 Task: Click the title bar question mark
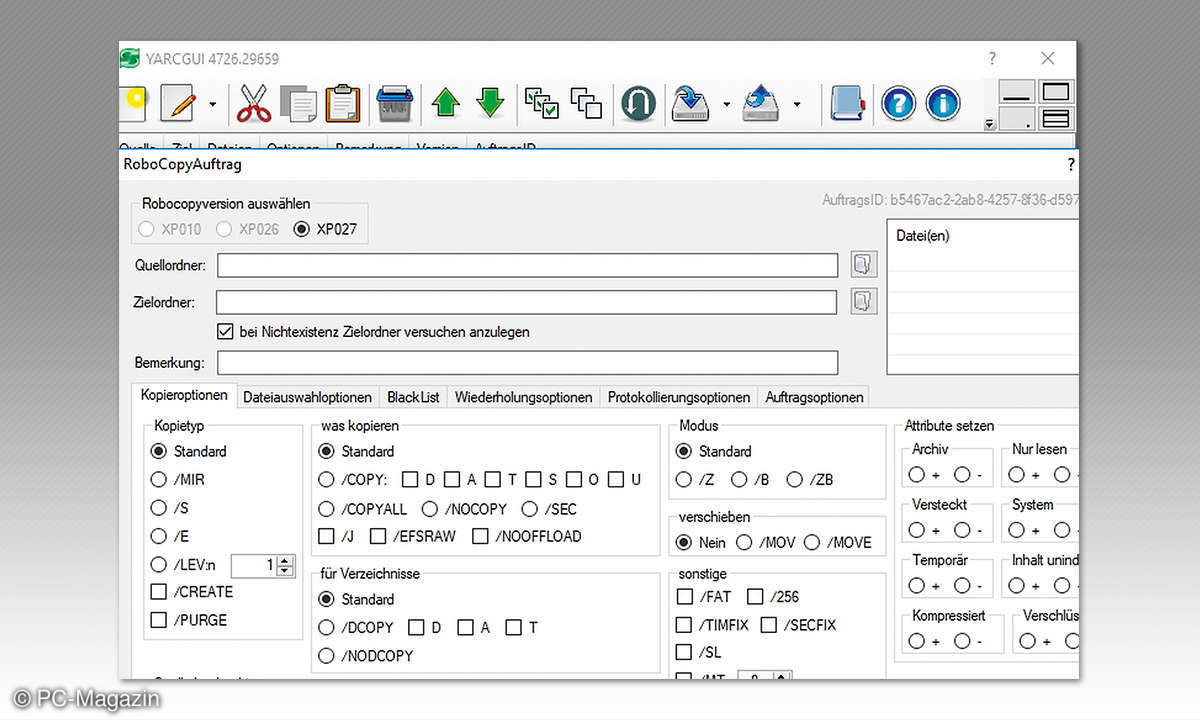tap(992, 59)
